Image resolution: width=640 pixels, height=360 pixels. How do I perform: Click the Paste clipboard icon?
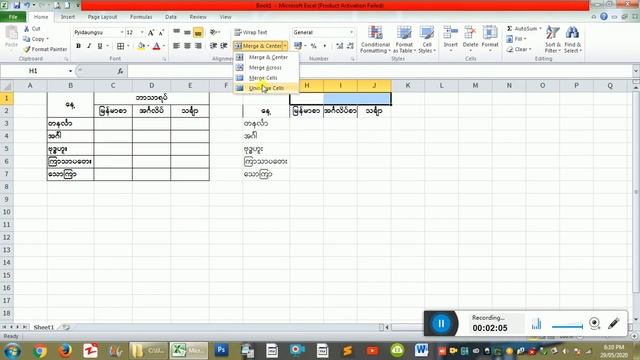pyautogui.click(x=11, y=33)
